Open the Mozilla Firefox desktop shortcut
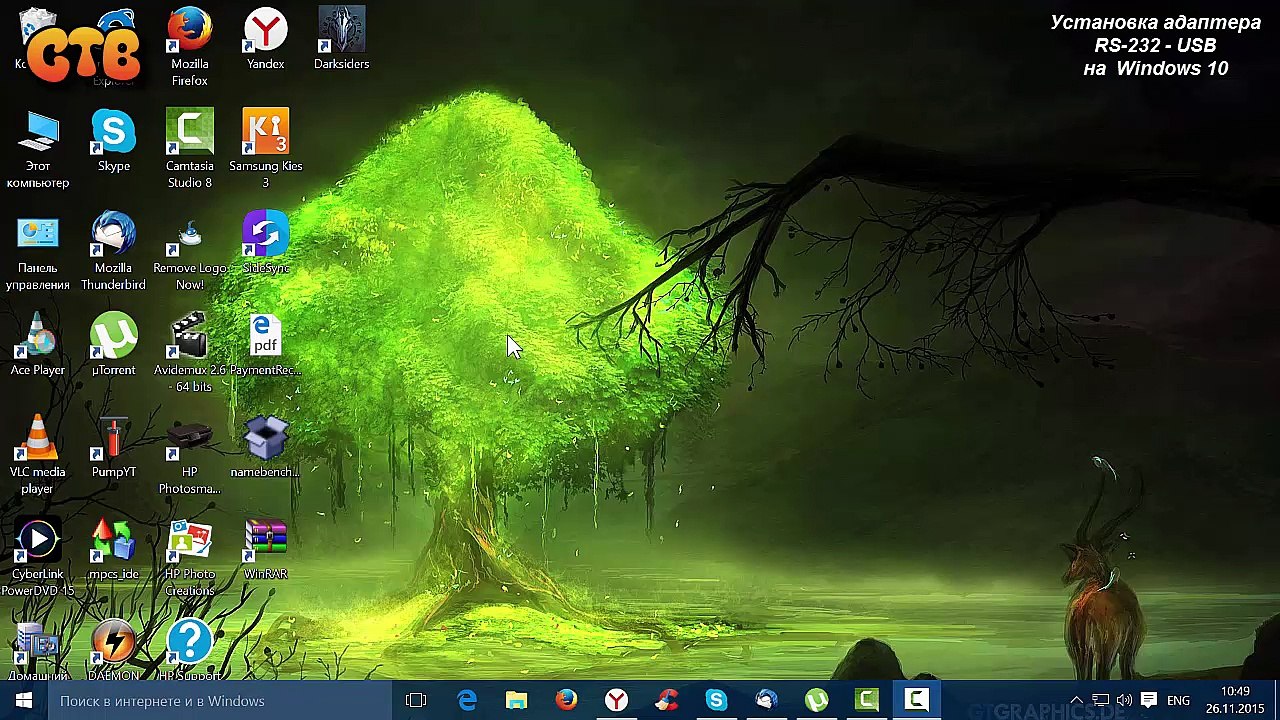 click(x=189, y=47)
